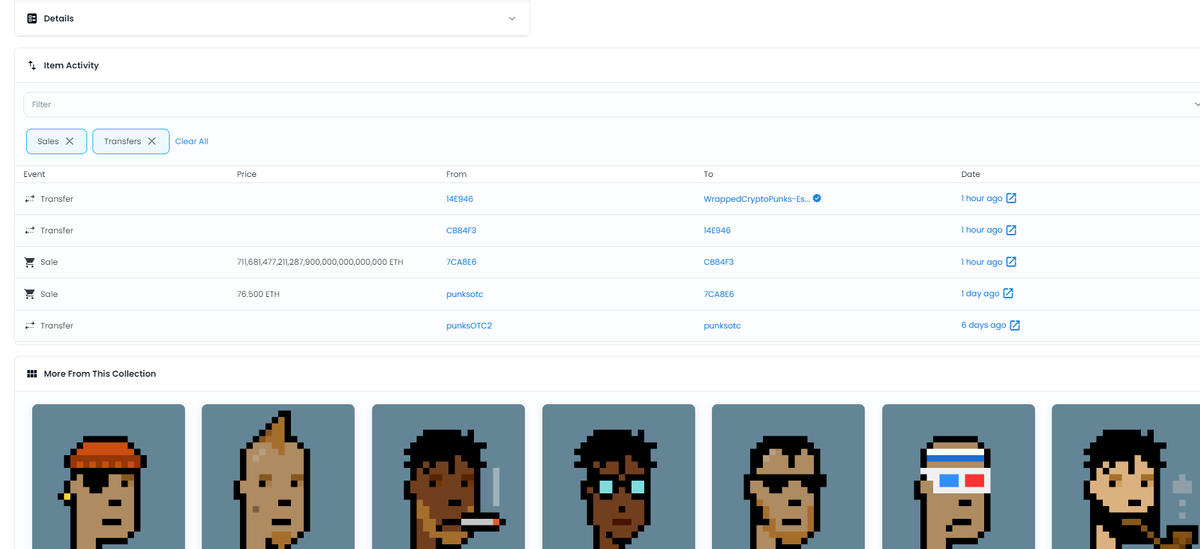This screenshot has height=549, width=1200.
Task: Open sender address 7CA8E6 in sale row
Action: 461,262
